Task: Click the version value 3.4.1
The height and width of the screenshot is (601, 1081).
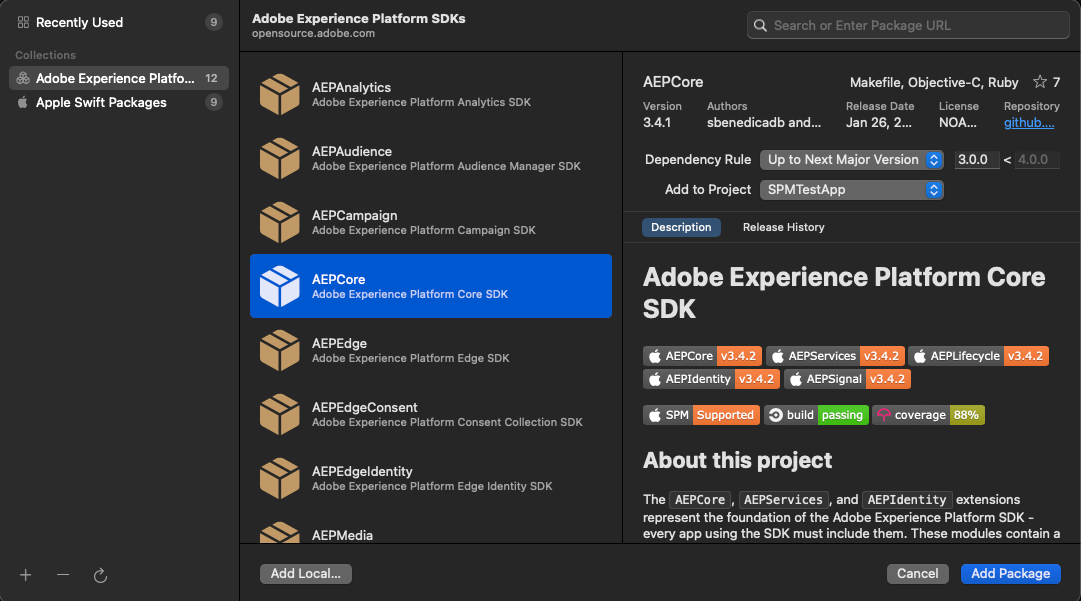Action: (x=657, y=123)
